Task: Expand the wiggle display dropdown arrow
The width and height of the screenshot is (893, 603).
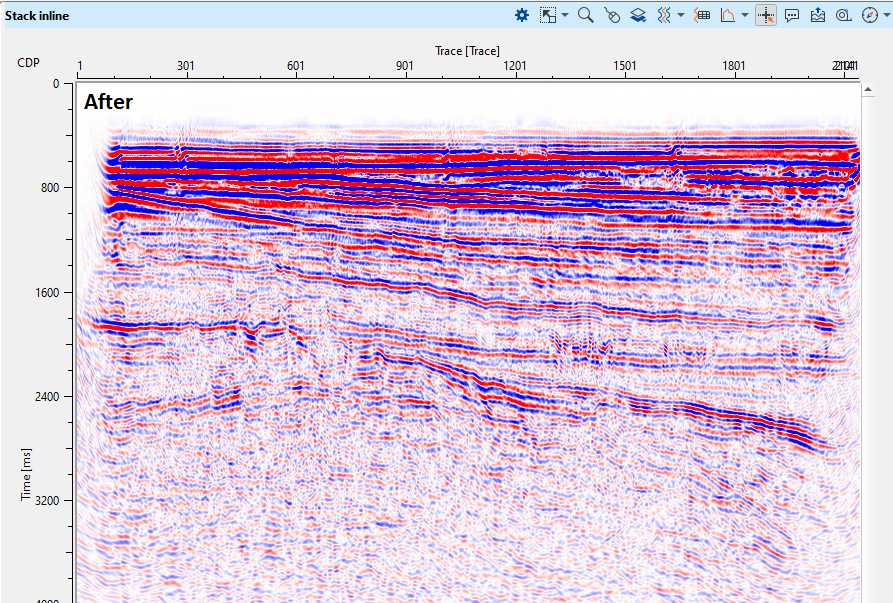Action: pos(681,15)
